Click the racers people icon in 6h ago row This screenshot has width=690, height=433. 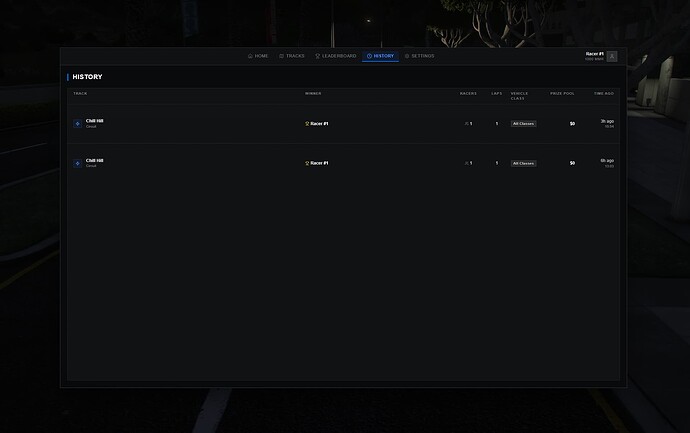coord(466,163)
